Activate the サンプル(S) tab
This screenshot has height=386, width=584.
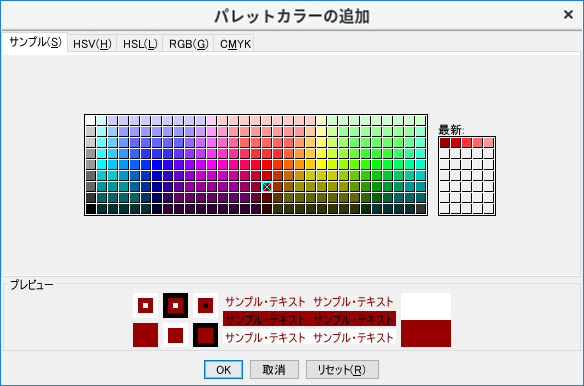[x=35, y=42]
